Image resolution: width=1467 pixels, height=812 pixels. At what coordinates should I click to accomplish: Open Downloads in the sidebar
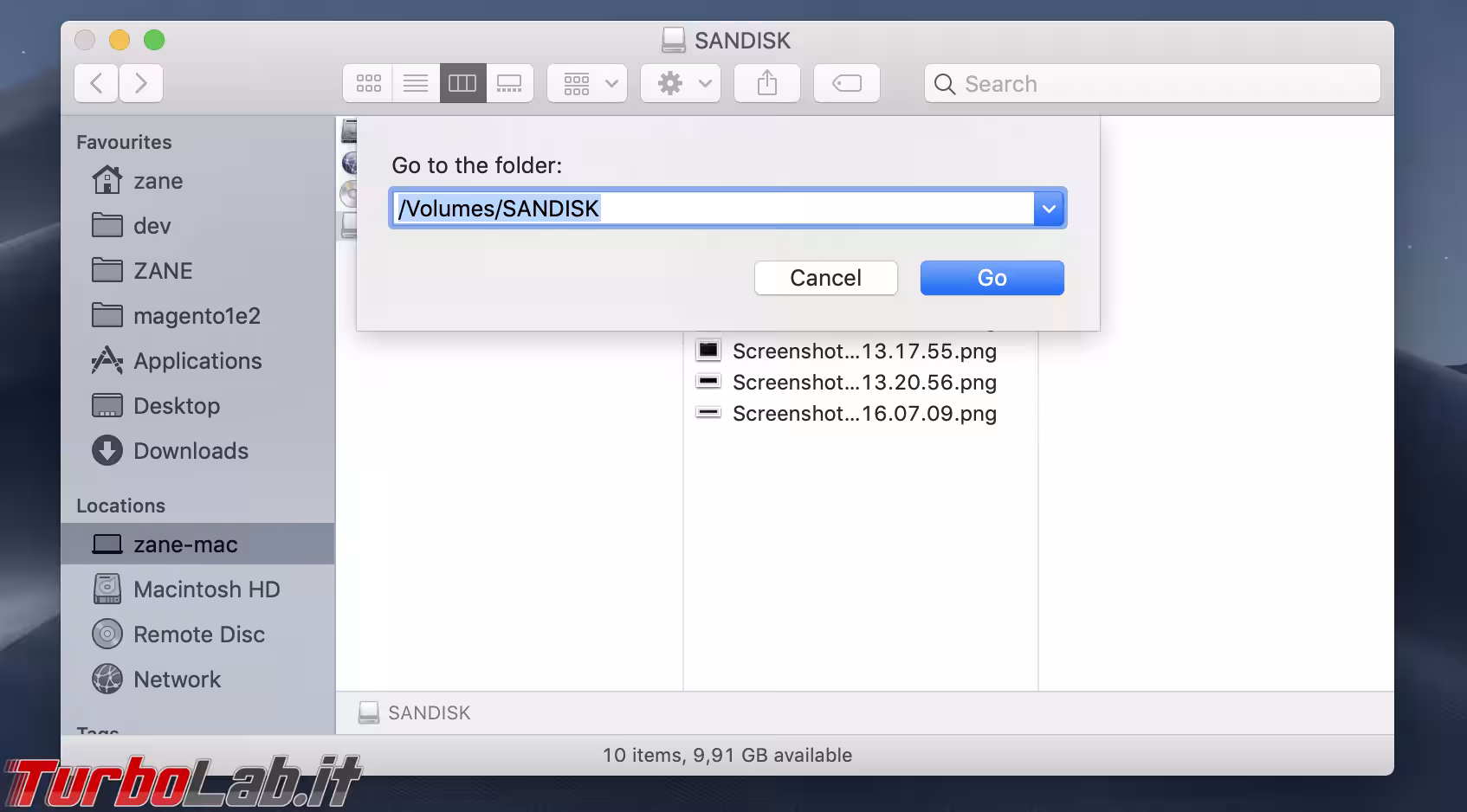tap(197, 451)
